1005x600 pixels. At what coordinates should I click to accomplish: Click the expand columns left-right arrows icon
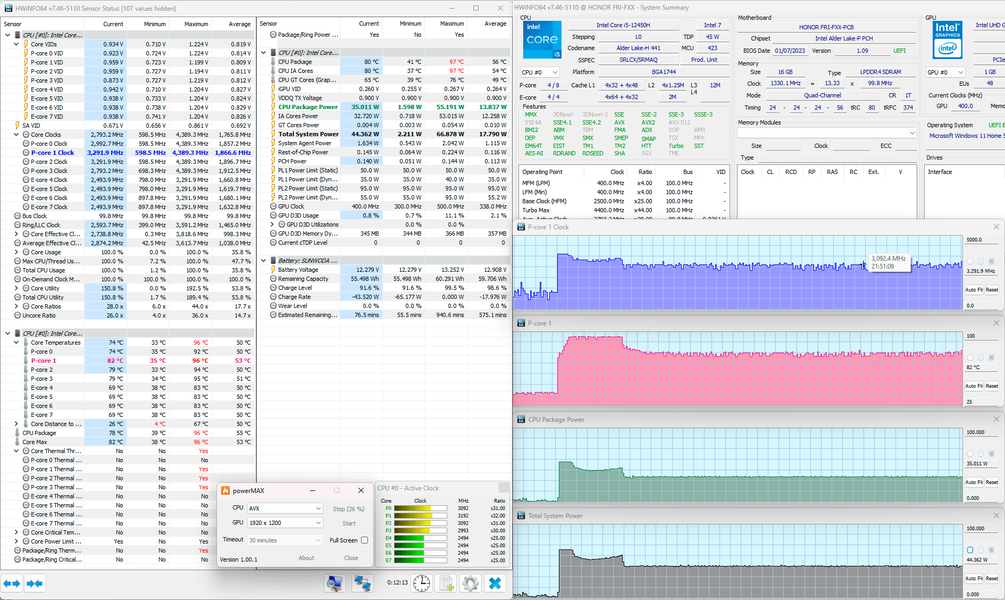click(12, 583)
